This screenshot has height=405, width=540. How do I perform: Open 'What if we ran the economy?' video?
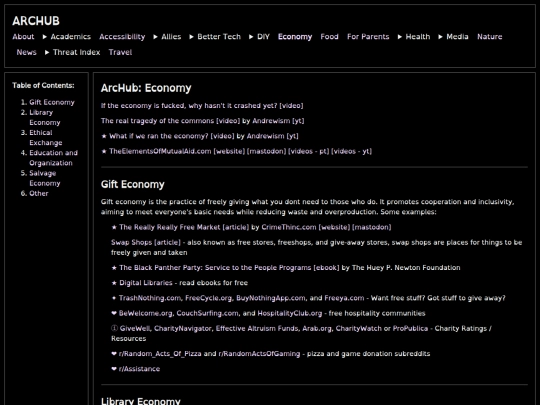(172, 136)
